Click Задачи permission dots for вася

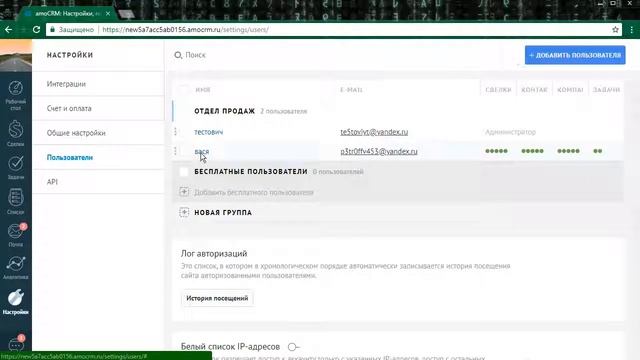tap(598, 151)
